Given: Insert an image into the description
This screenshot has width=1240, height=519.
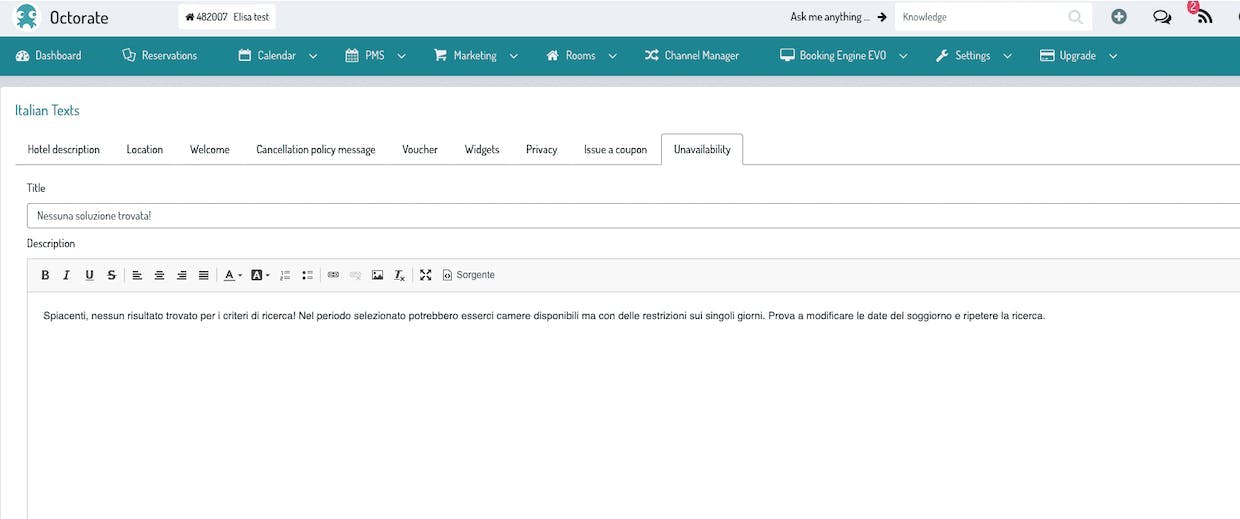Looking at the screenshot, I should click(377, 275).
